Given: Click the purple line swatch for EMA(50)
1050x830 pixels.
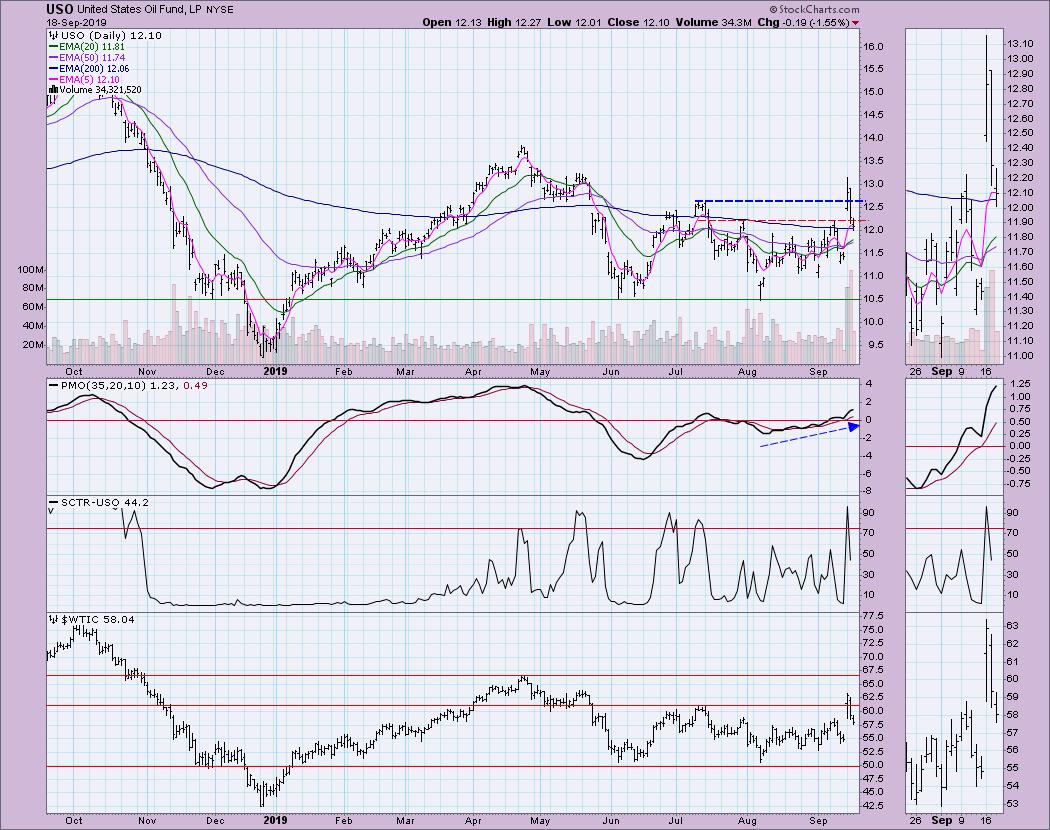Looking at the screenshot, I should click(53, 58).
